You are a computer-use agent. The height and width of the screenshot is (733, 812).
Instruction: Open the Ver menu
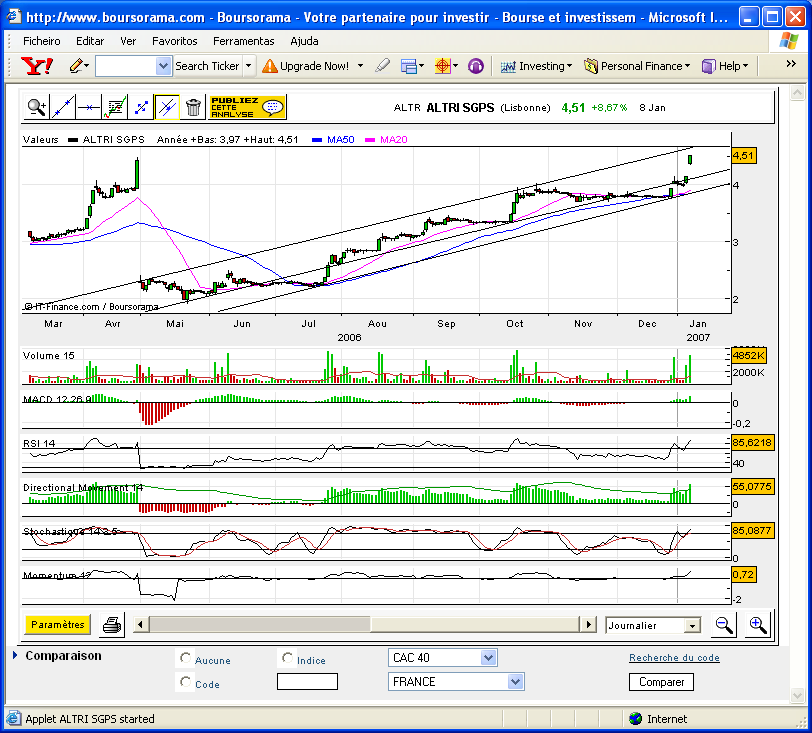click(128, 41)
